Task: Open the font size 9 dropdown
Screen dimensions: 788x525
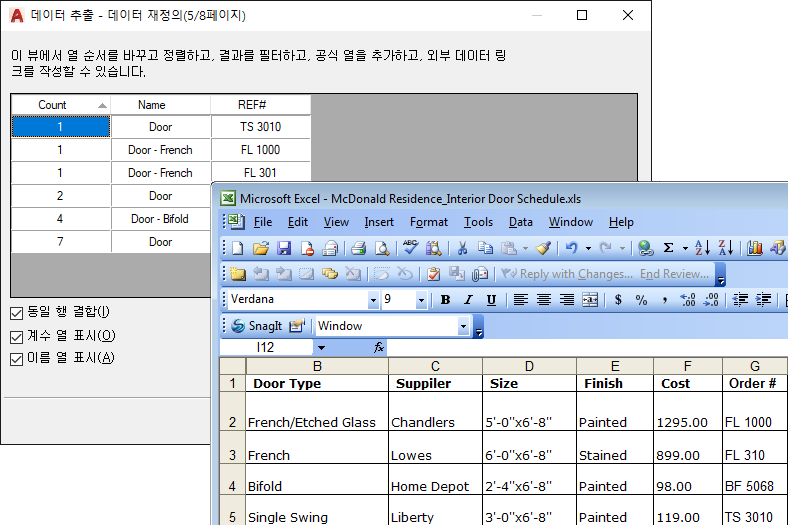Action: pos(421,300)
